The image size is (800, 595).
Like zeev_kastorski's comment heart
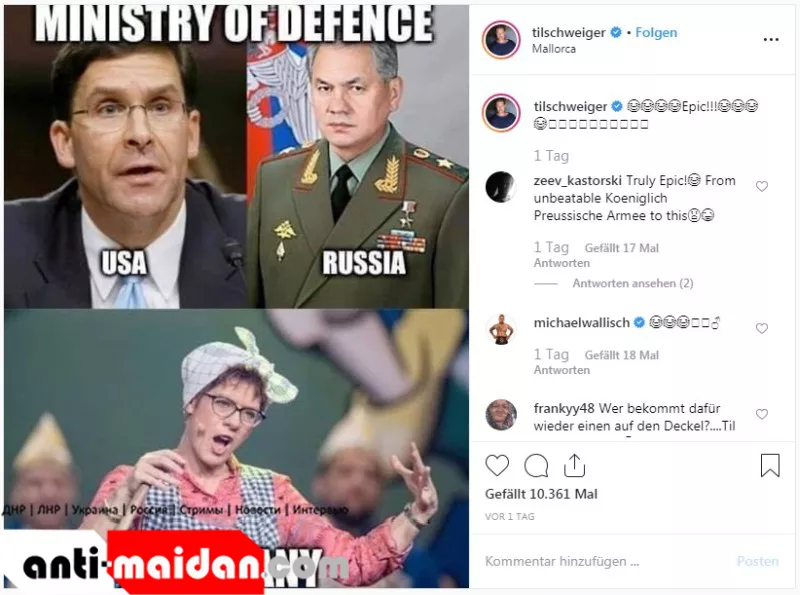tap(762, 186)
